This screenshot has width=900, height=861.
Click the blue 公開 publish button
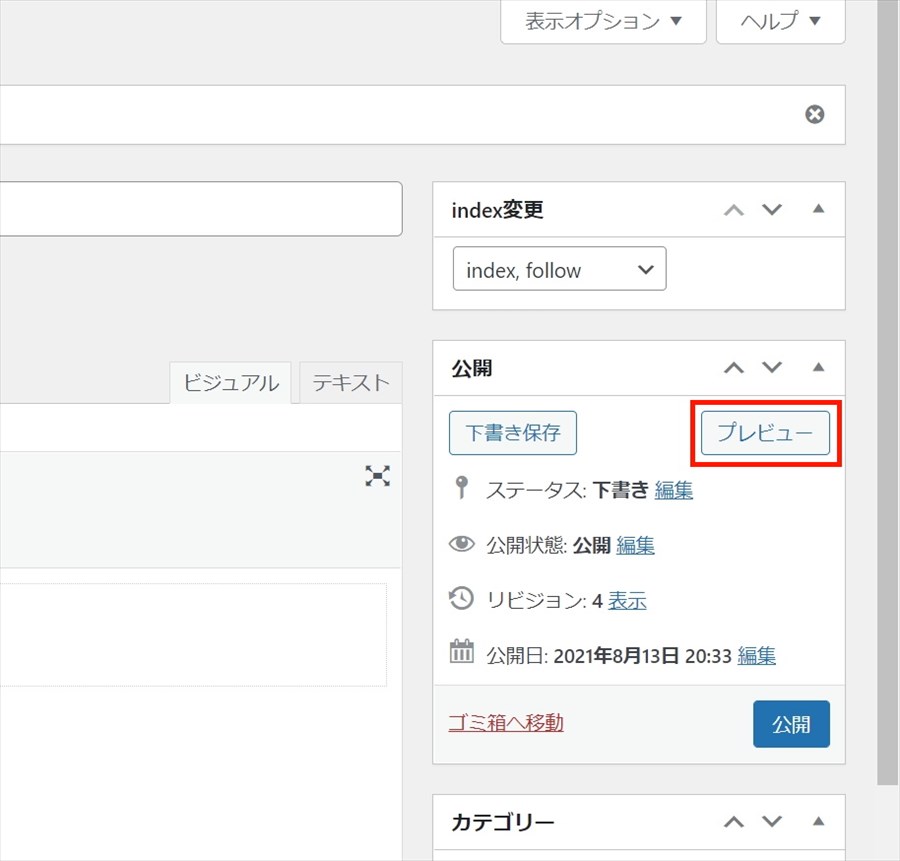791,724
